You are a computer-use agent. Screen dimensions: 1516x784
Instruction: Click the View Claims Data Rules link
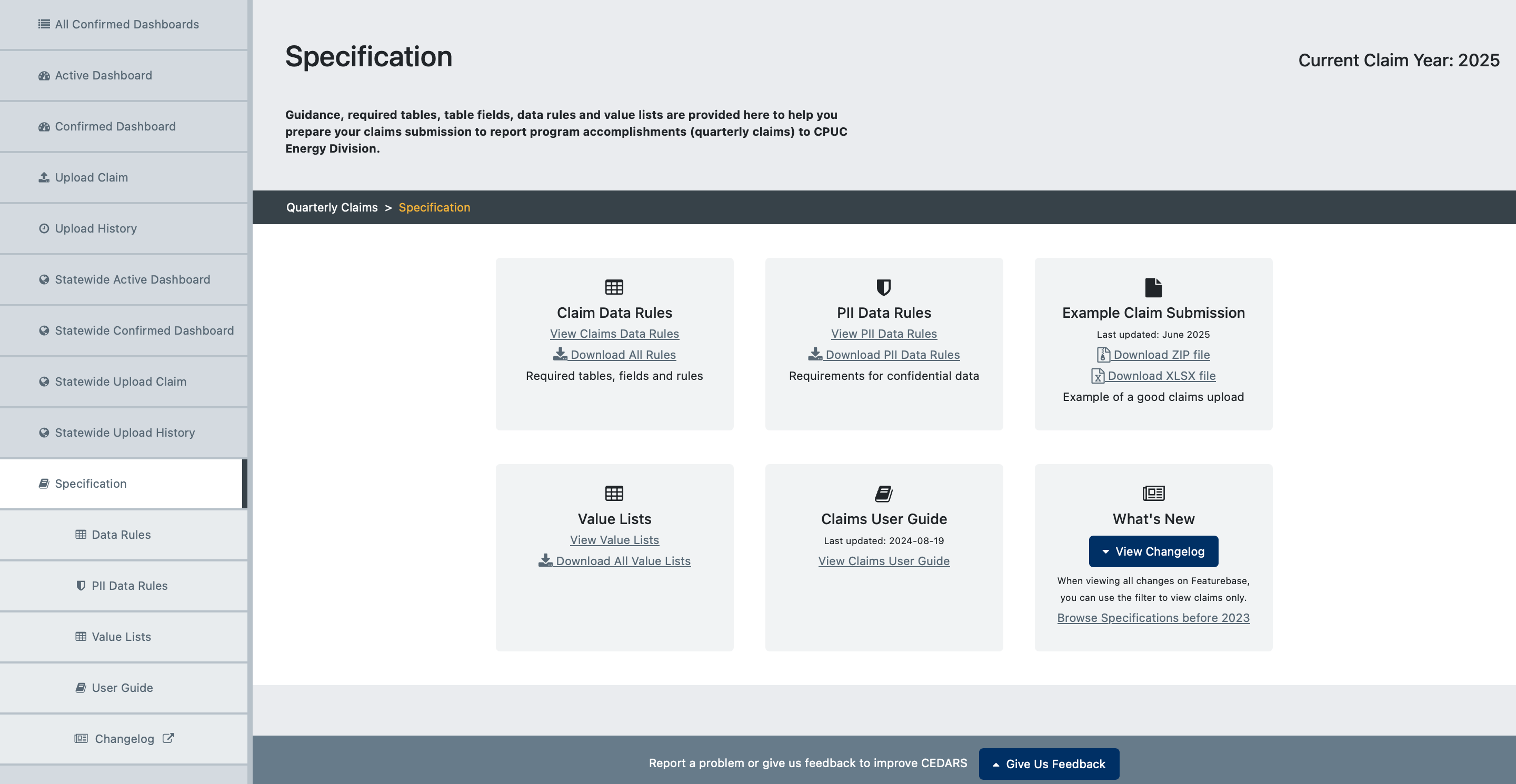point(614,334)
